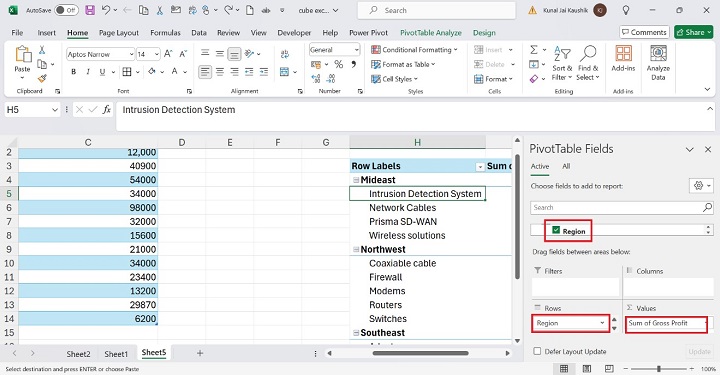720x375 pixels.
Task: Click the Fill Color paint bucket icon
Action: point(152,71)
